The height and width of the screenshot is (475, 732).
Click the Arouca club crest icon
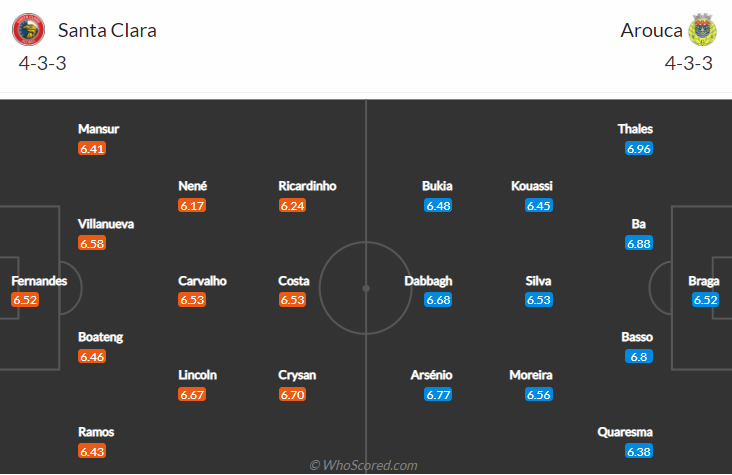(x=704, y=30)
